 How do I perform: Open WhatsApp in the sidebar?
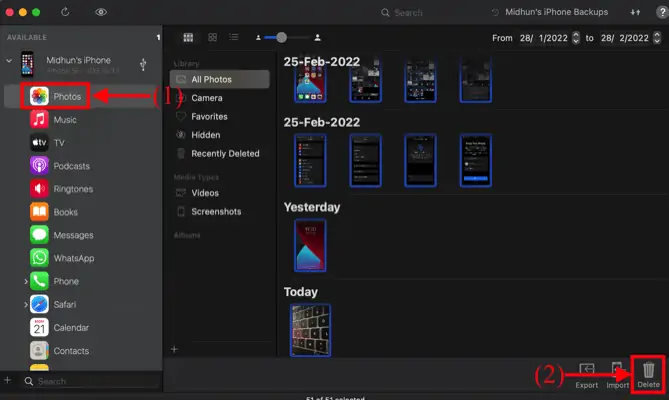[x=72, y=258]
